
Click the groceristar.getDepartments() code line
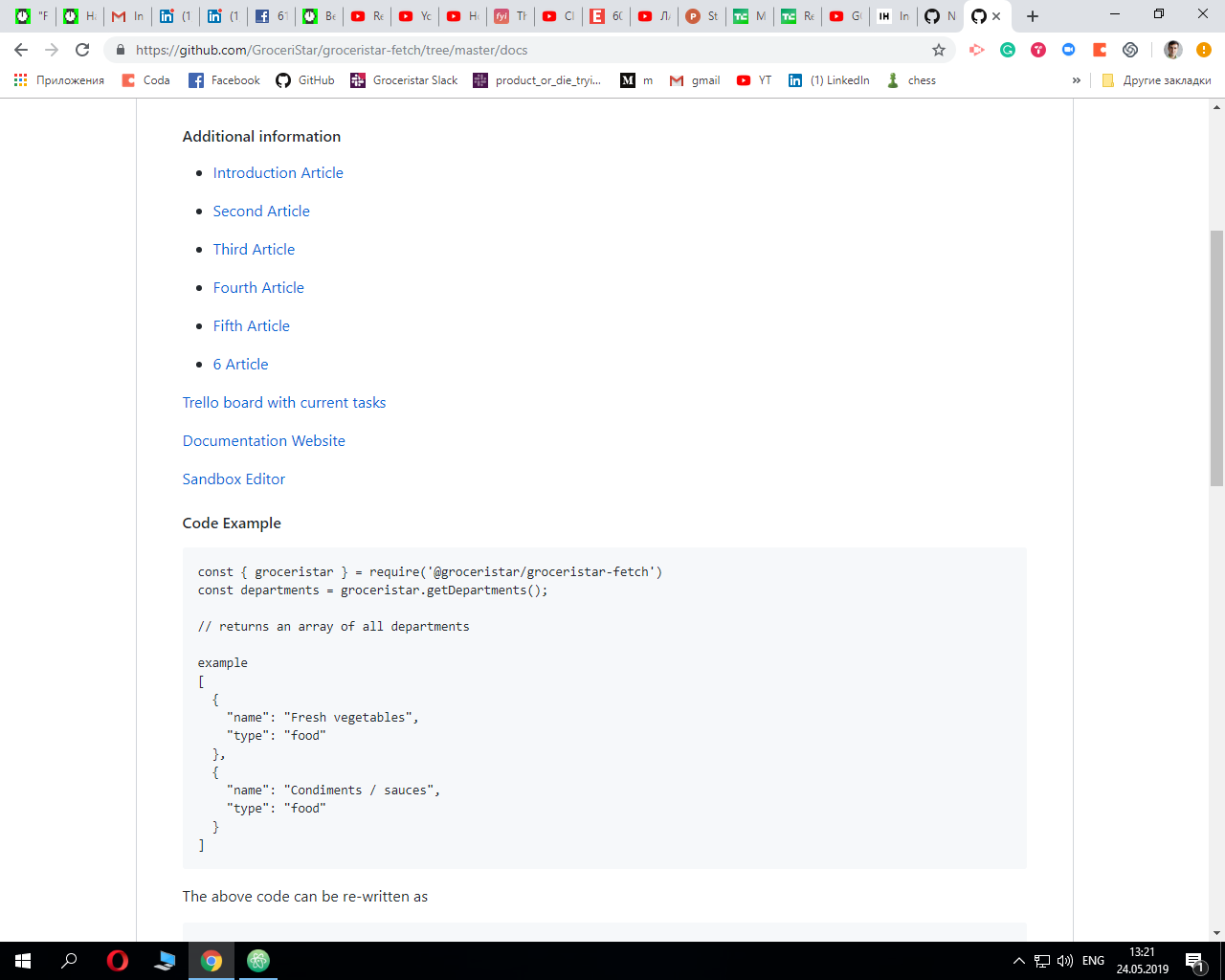373,590
